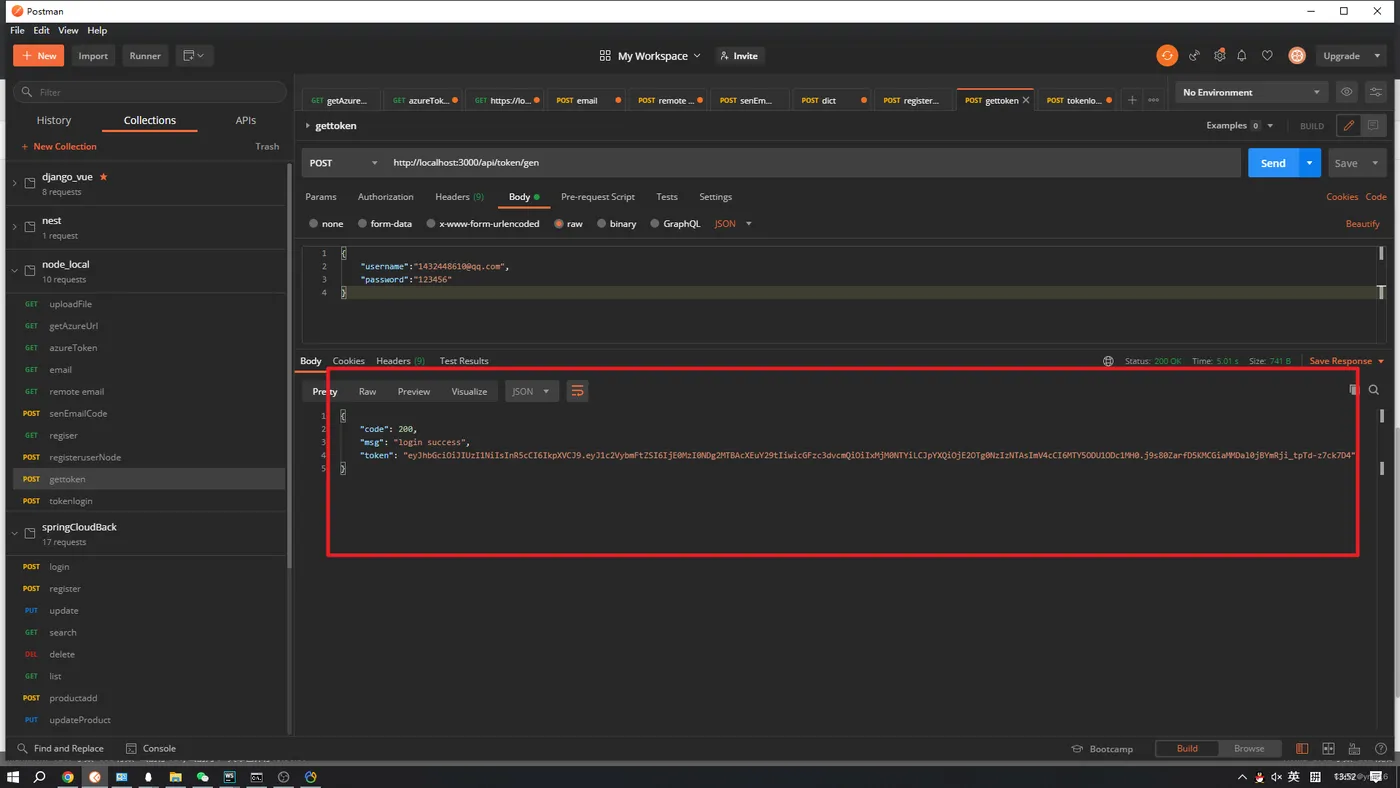The image size is (1400, 788).
Task: Open manage environments sliders icon
Action: coord(1375,92)
